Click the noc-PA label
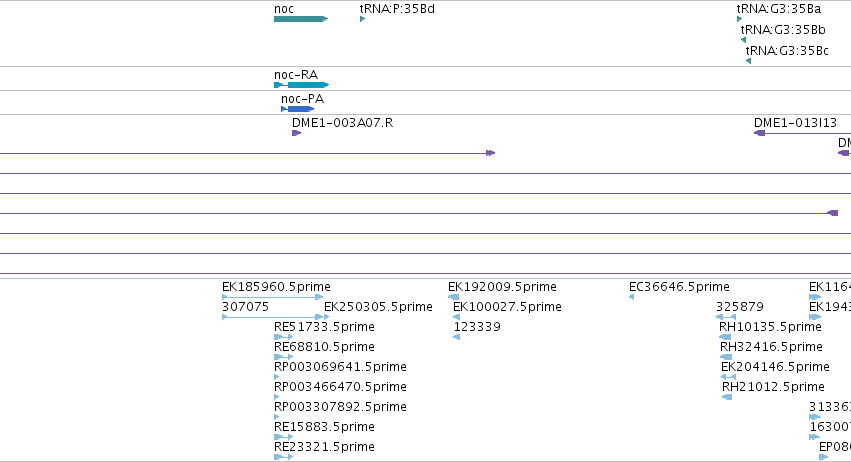Image resolution: width=851 pixels, height=462 pixels. [x=302, y=98]
